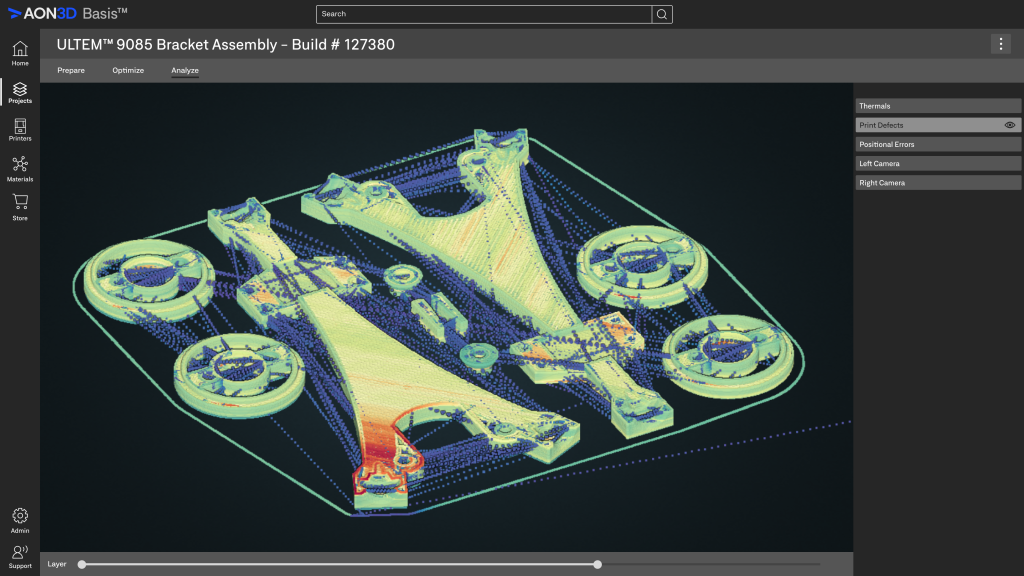Screen dimensions: 1024x576
Task: Enable the Positional Errors overlay
Action: tap(937, 143)
